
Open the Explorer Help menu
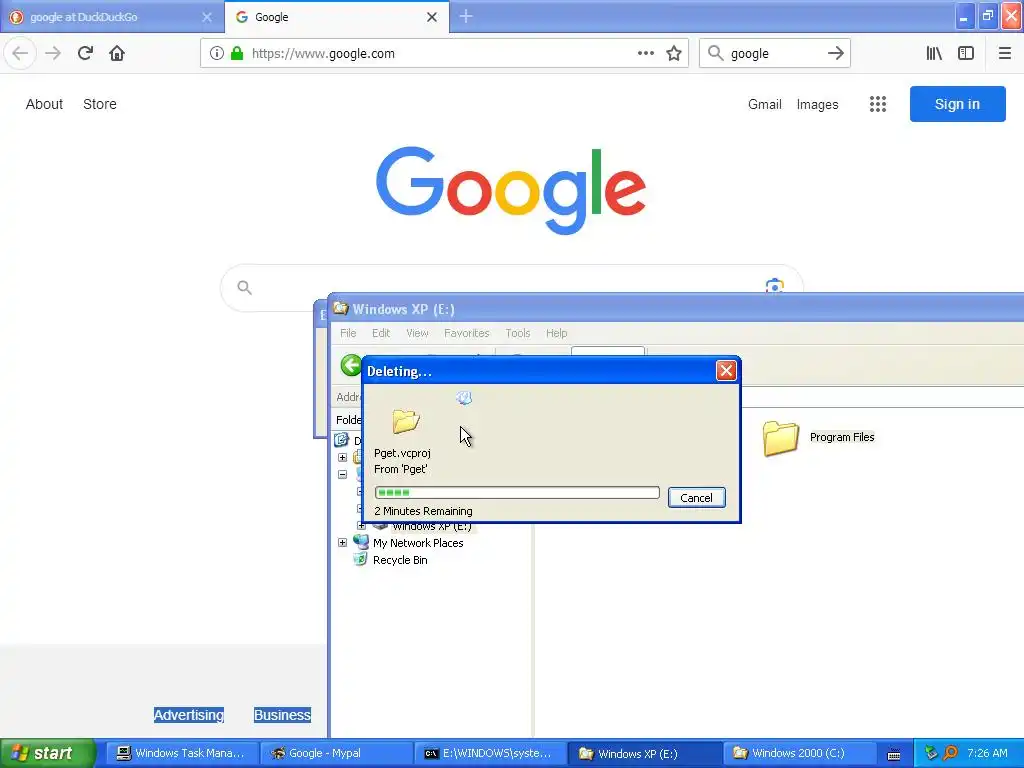556,333
